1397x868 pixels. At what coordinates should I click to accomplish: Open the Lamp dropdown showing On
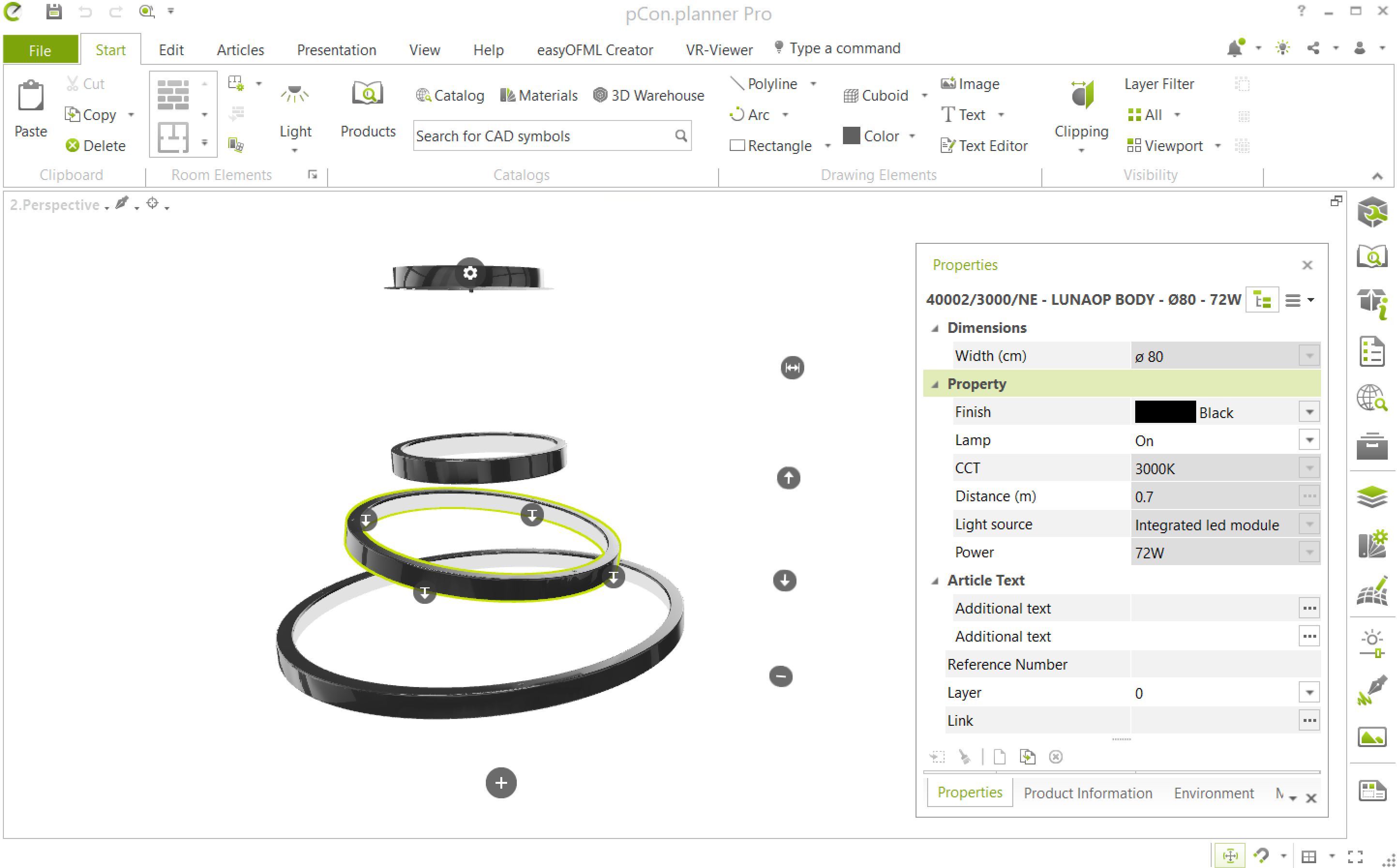(x=1308, y=440)
